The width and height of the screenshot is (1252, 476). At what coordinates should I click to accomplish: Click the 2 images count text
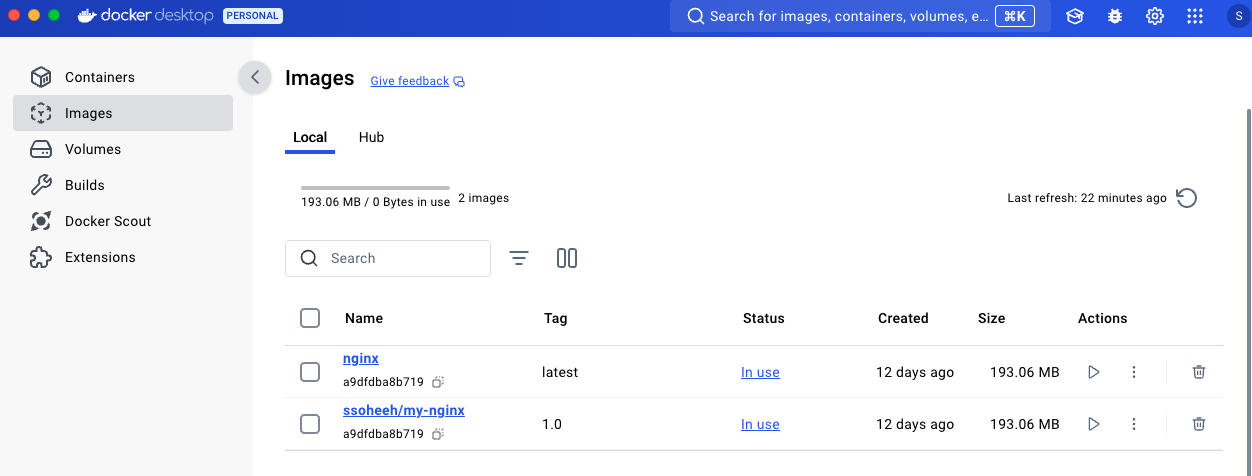483,198
